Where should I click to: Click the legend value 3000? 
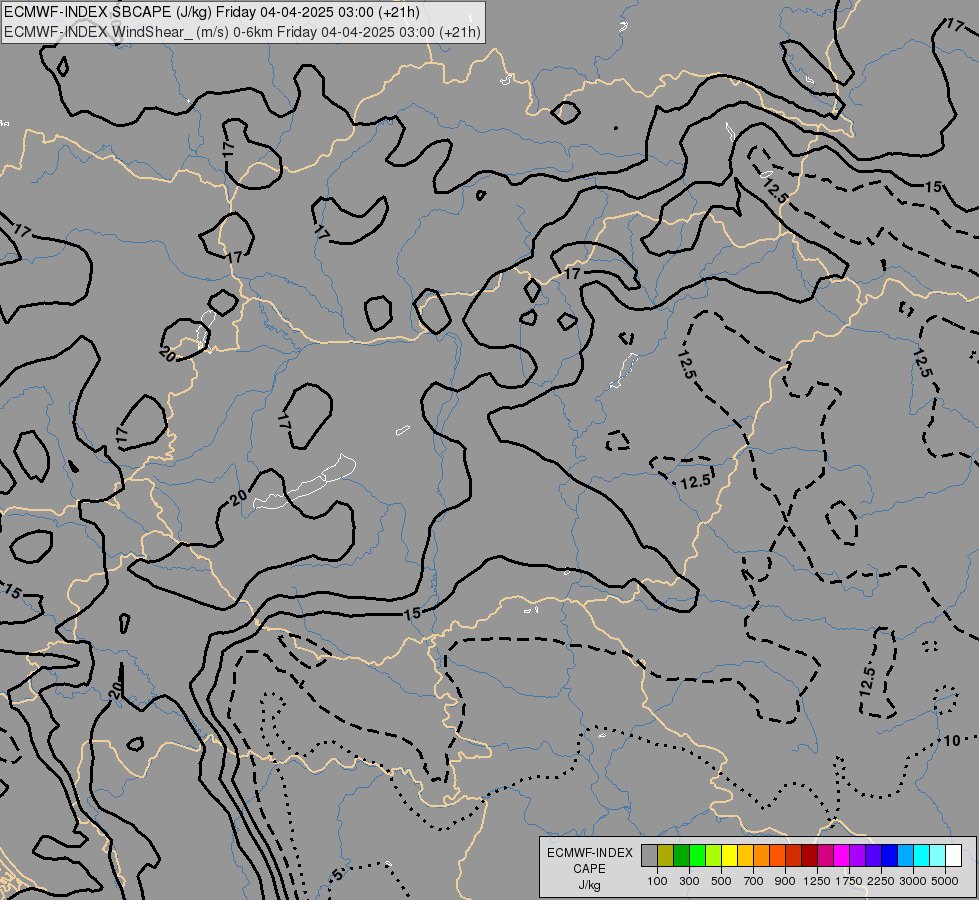(x=913, y=881)
